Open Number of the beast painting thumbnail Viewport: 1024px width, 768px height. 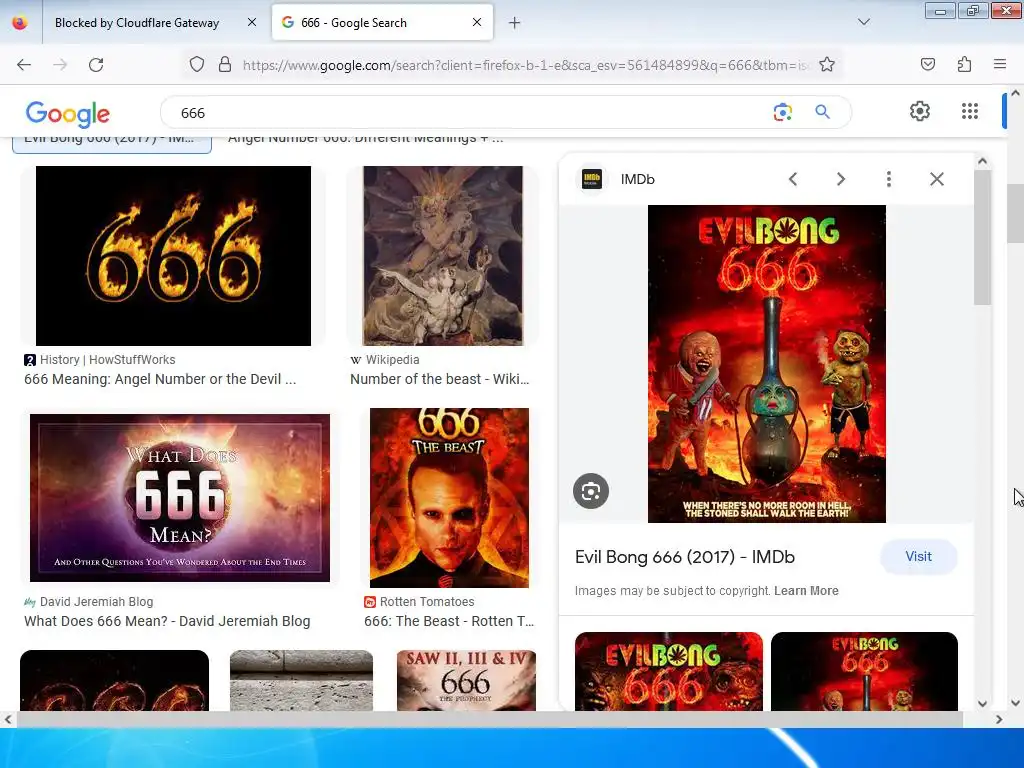pos(443,256)
